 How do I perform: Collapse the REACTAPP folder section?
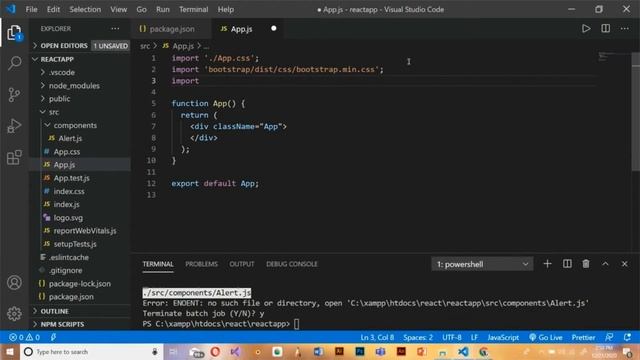coord(81,59)
